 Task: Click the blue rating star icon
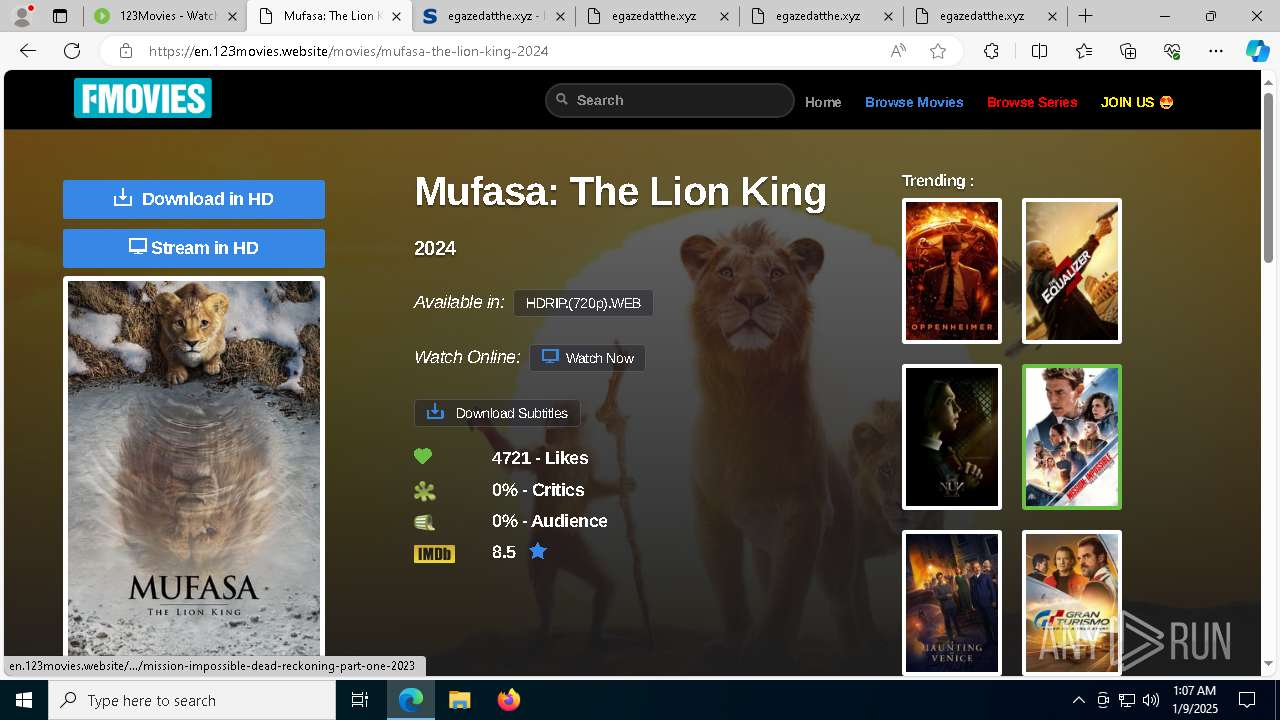click(538, 551)
